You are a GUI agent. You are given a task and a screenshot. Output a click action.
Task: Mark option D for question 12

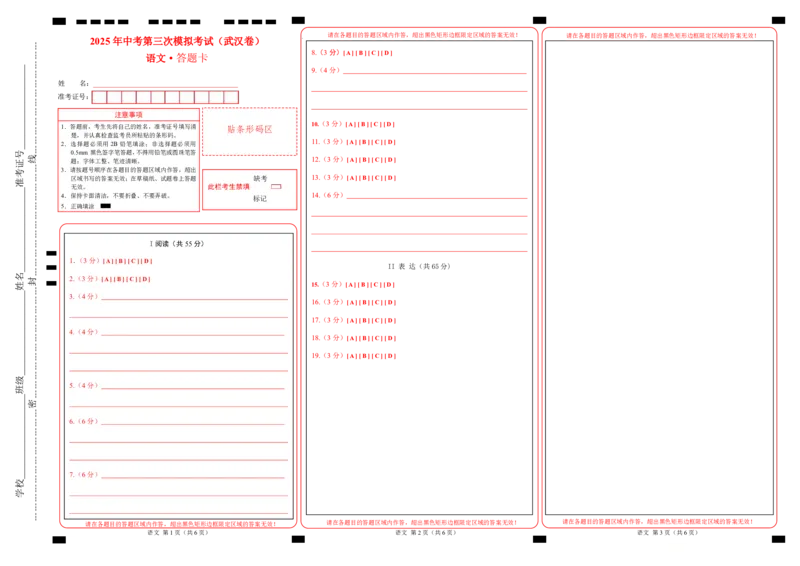point(390,160)
